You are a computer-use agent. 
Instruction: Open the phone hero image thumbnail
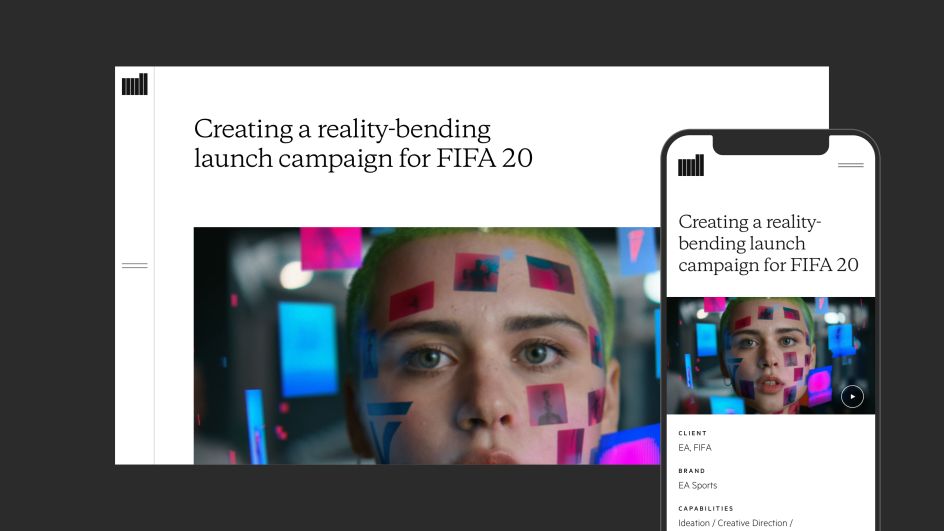(x=771, y=355)
